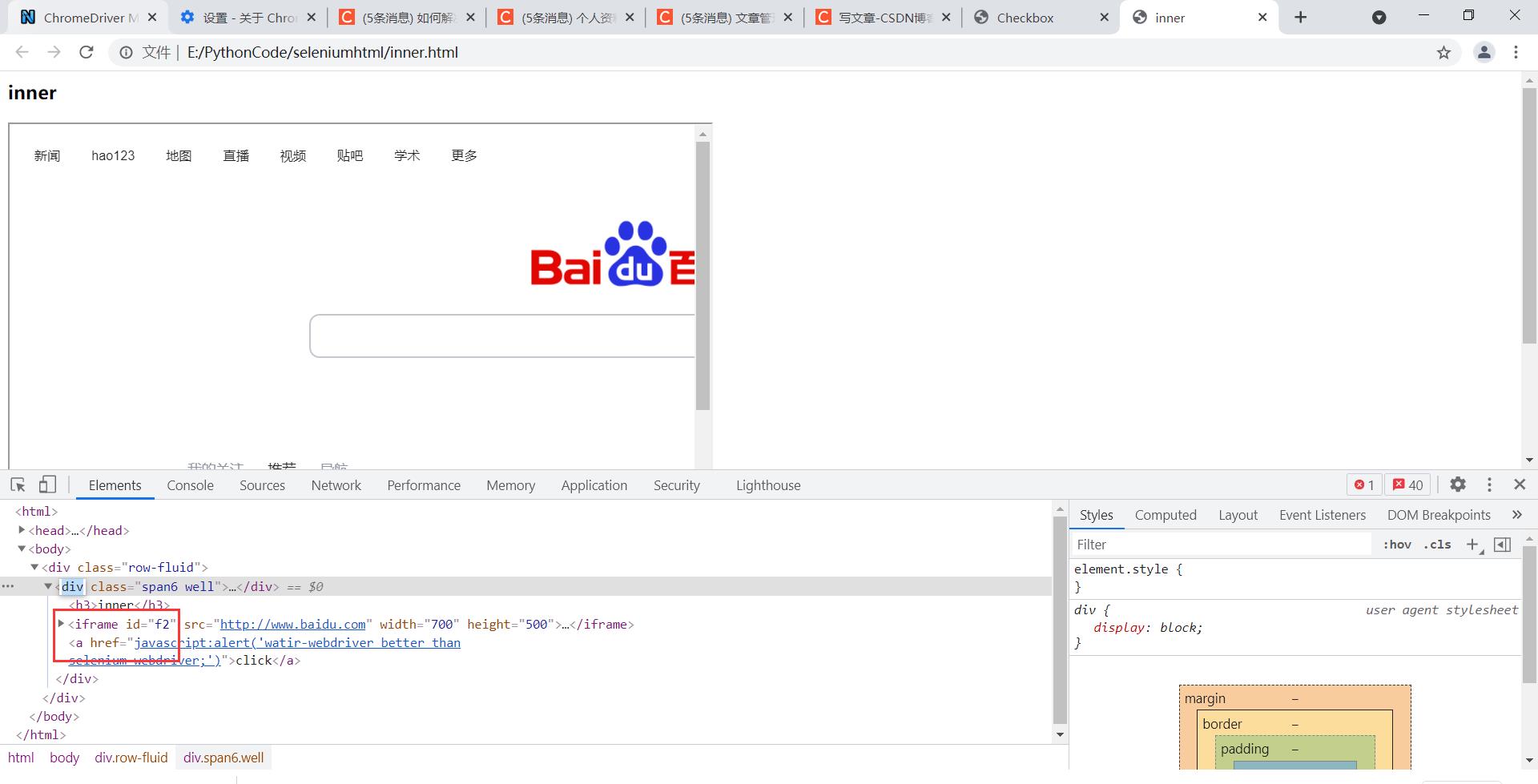Open the Sources panel
1538x784 pixels.
pos(262,485)
